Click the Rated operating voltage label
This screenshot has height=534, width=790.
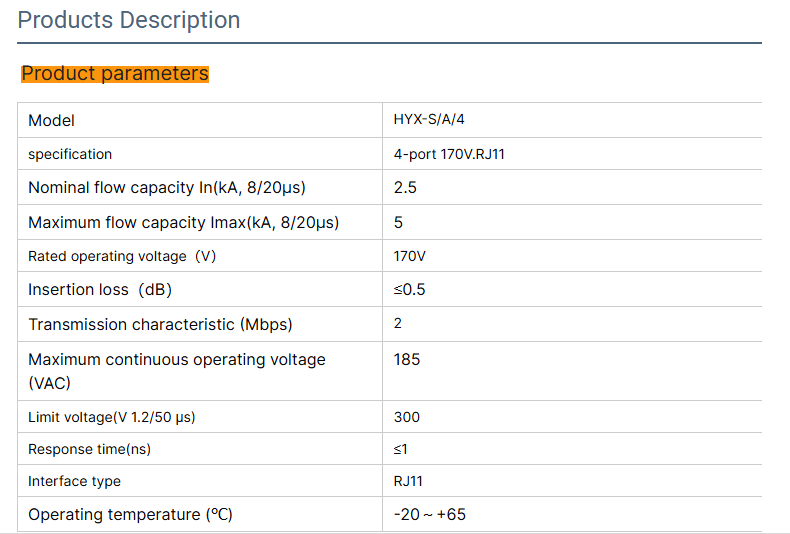(122, 256)
